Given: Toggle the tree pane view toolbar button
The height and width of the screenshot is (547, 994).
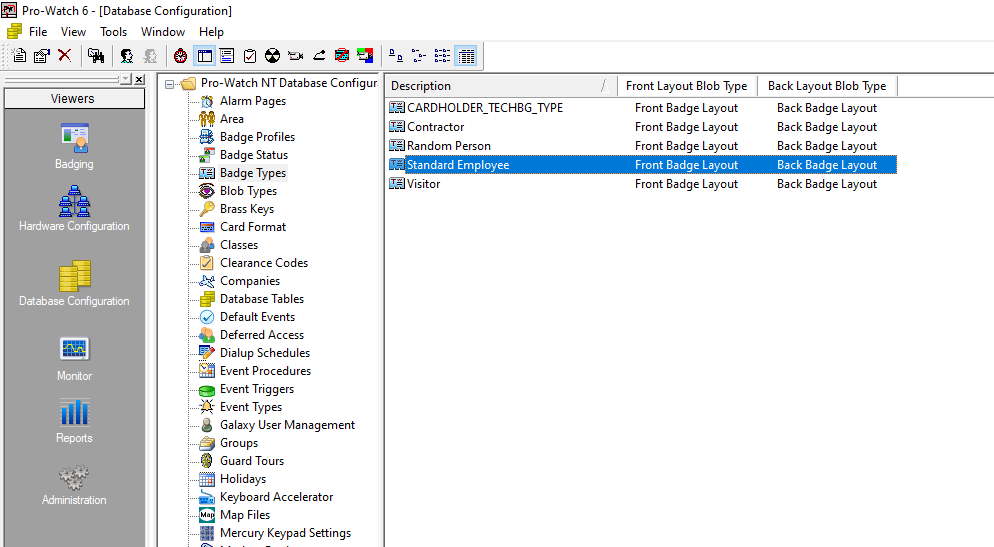Looking at the screenshot, I should tap(205, 56).
